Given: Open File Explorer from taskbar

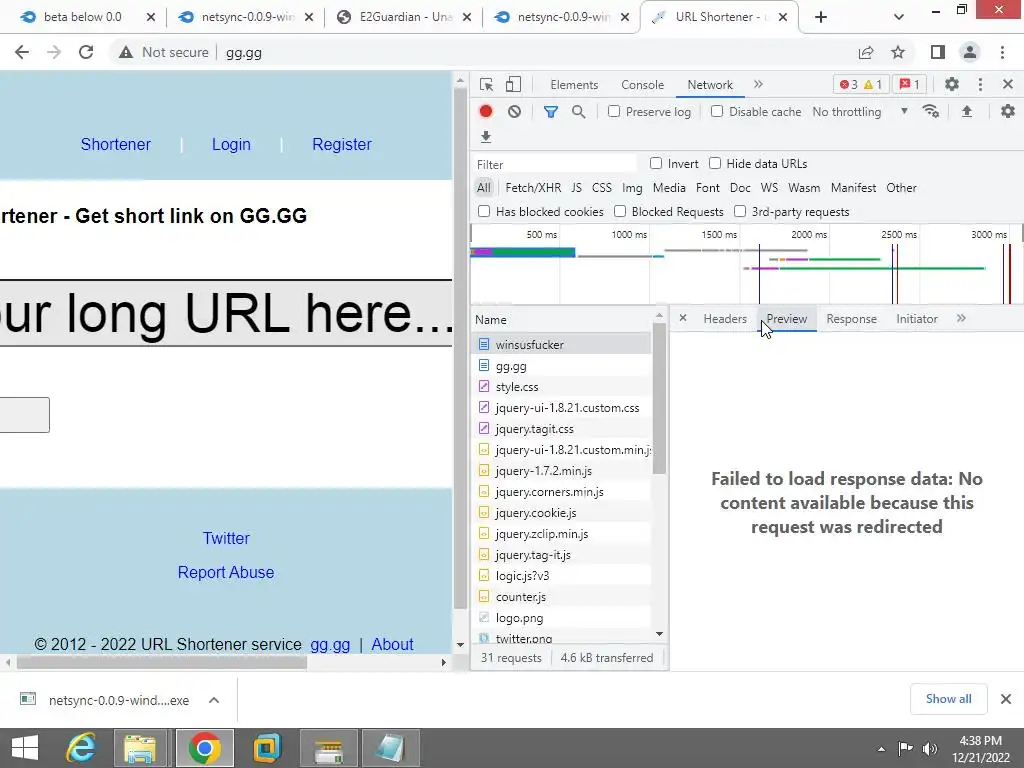Looking at the screenshot, I should click(x=140, y=748).
